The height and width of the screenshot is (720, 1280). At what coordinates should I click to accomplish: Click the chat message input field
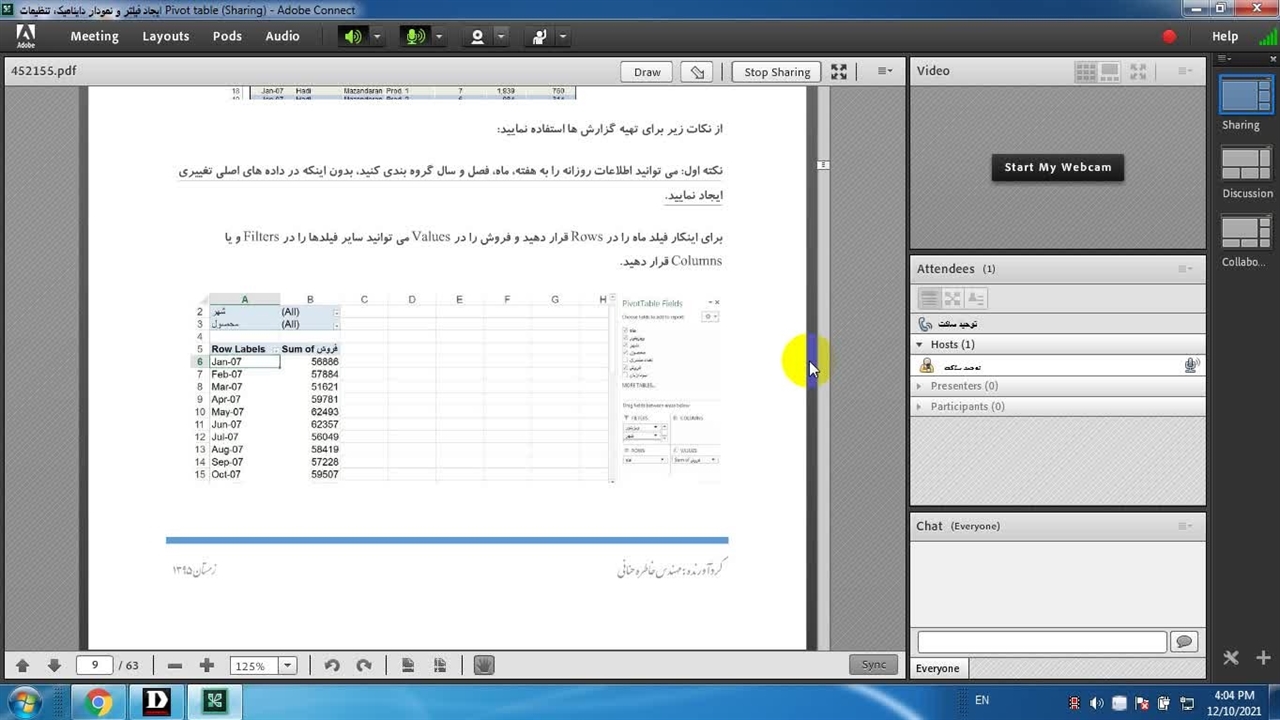click(1041, 642)
